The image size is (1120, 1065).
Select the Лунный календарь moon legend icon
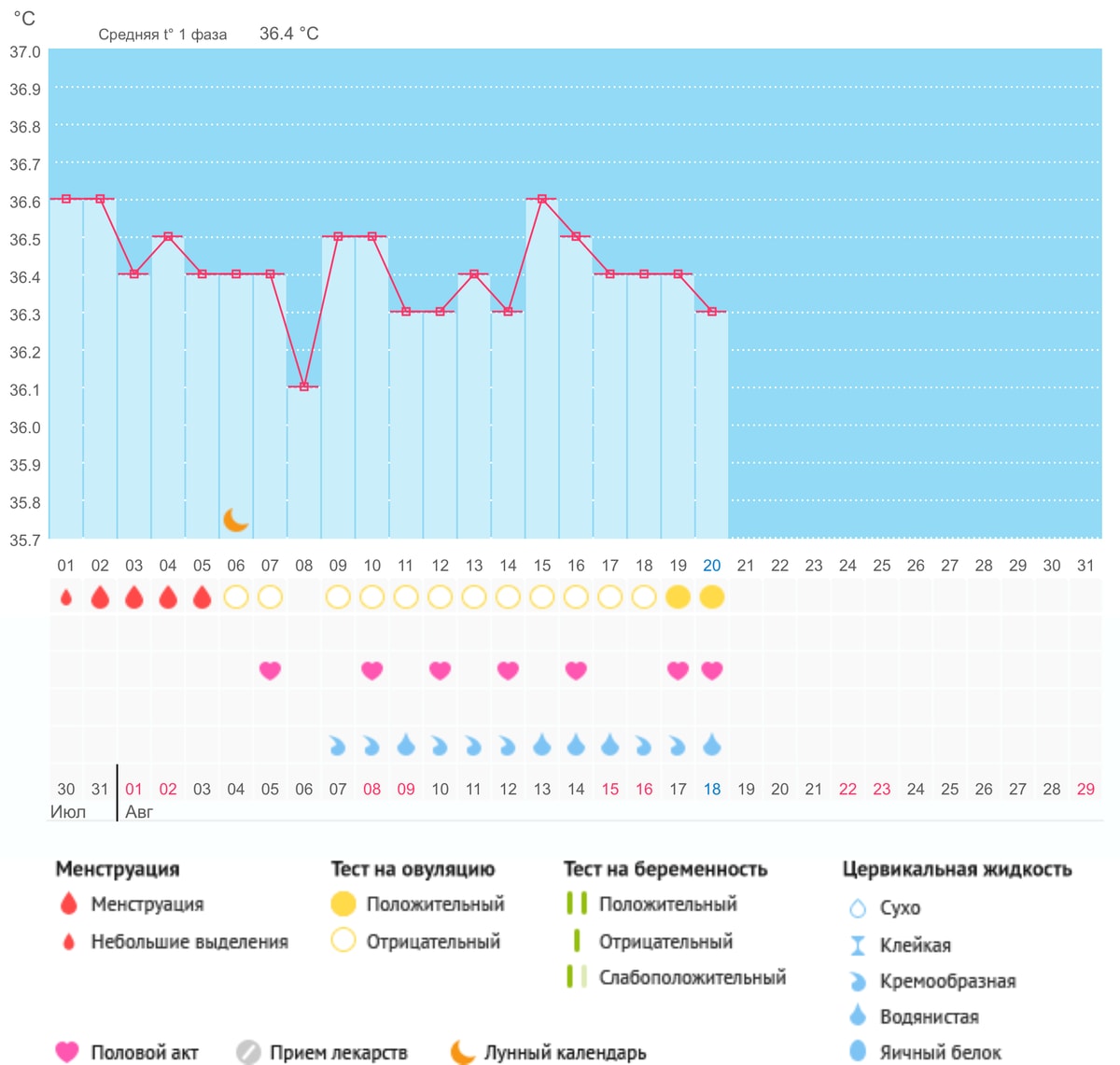[463, 1052]
